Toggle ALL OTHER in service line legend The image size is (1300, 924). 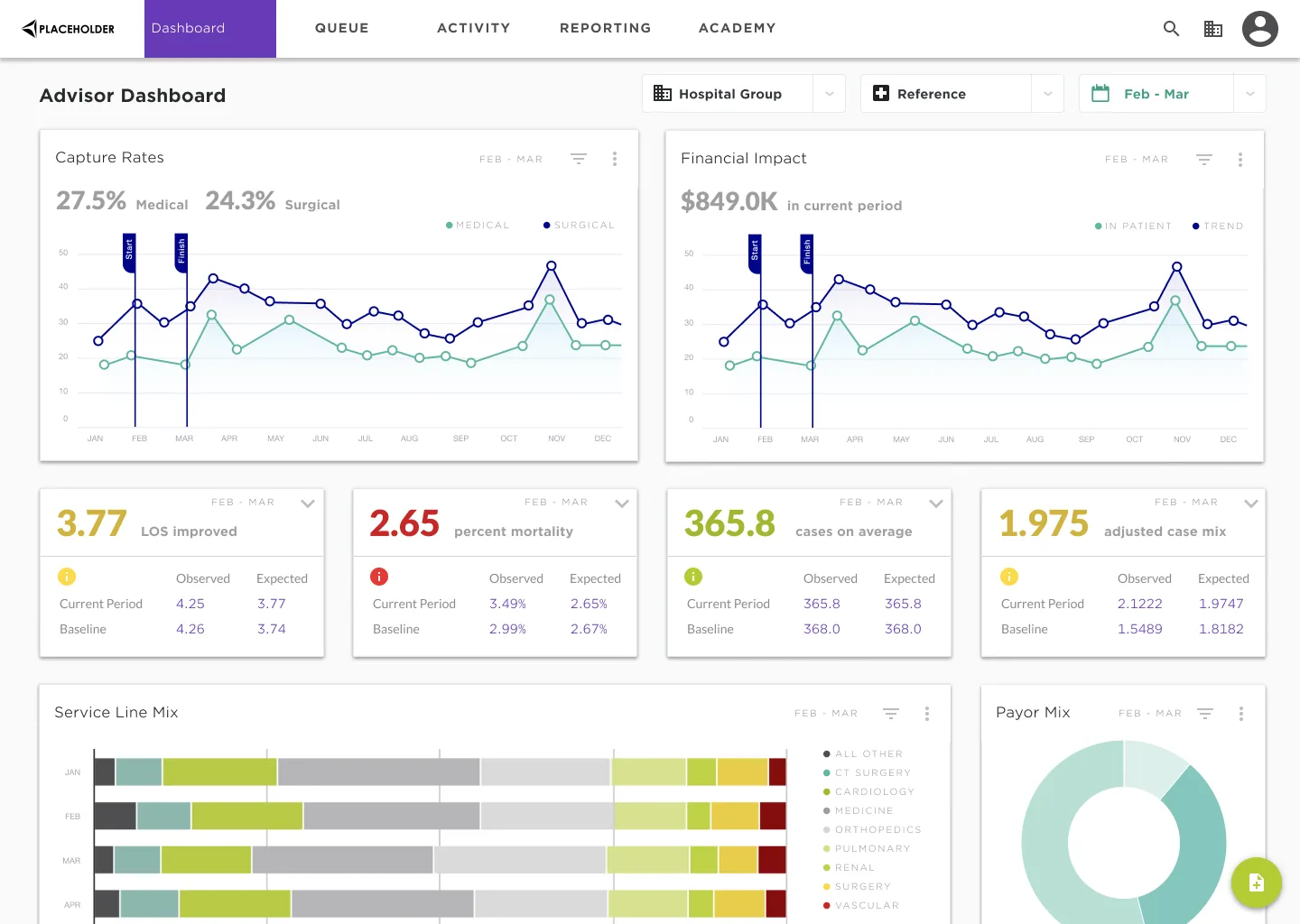(x=863, y=753)
